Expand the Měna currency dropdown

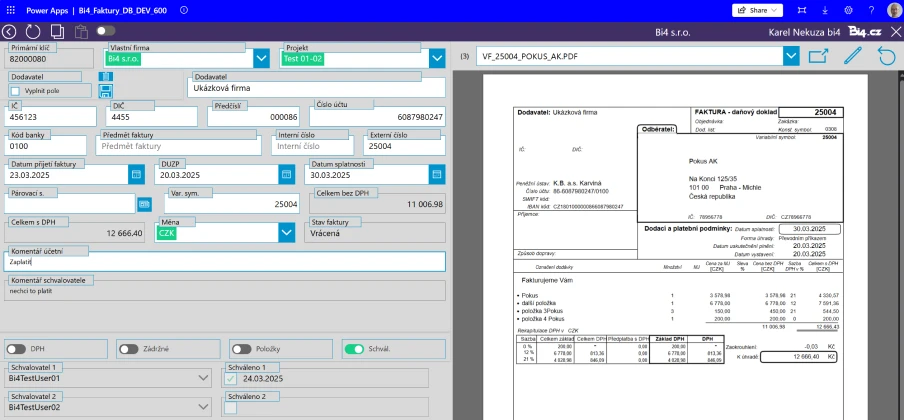[x=286, y=232]
